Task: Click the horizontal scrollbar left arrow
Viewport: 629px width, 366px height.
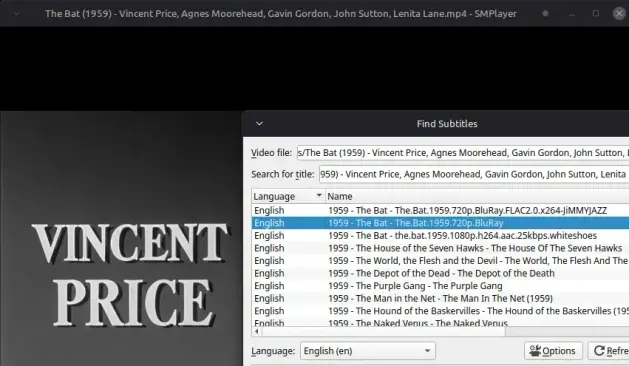Action: (256, 331)
